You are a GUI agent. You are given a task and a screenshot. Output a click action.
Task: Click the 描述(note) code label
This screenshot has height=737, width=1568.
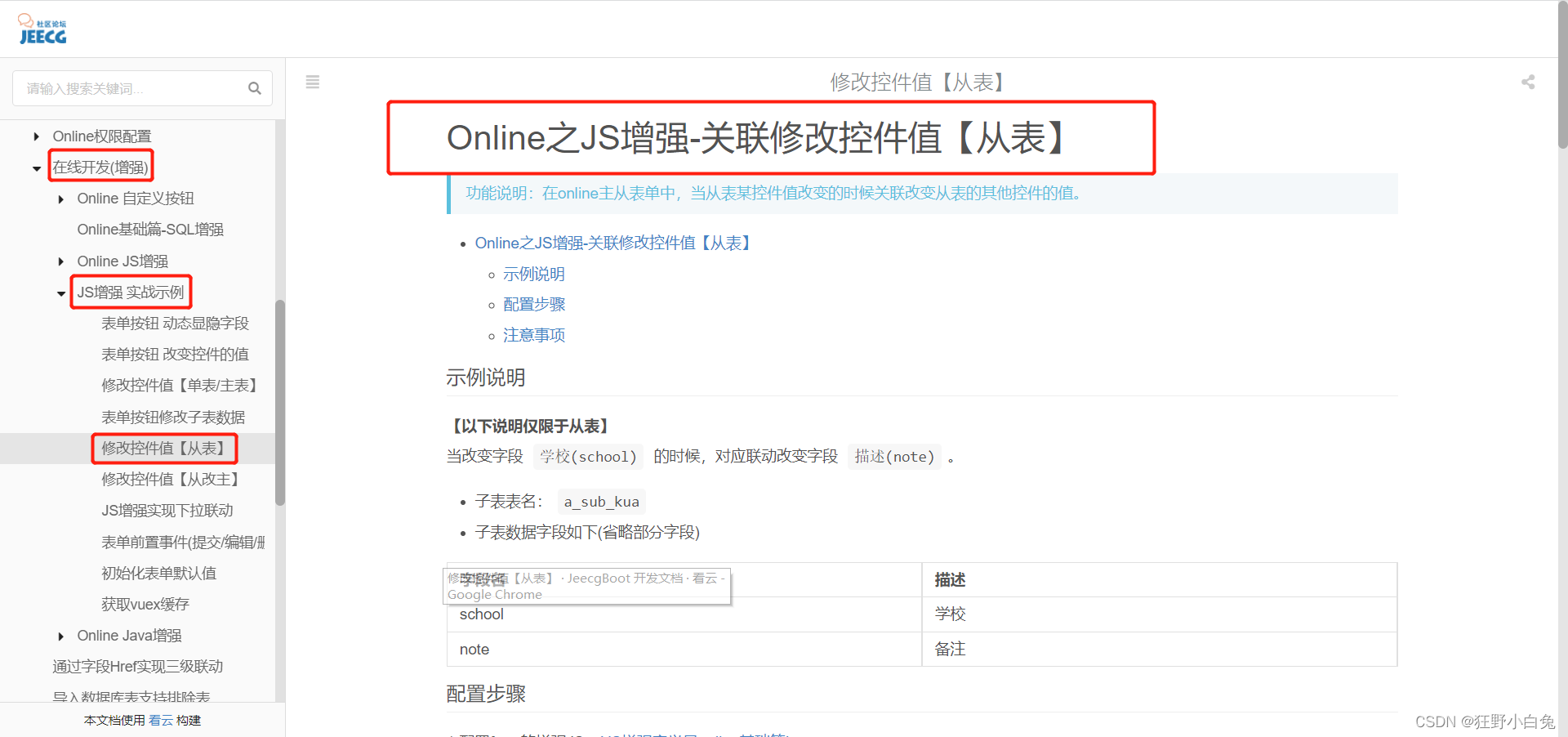[894, 456]
